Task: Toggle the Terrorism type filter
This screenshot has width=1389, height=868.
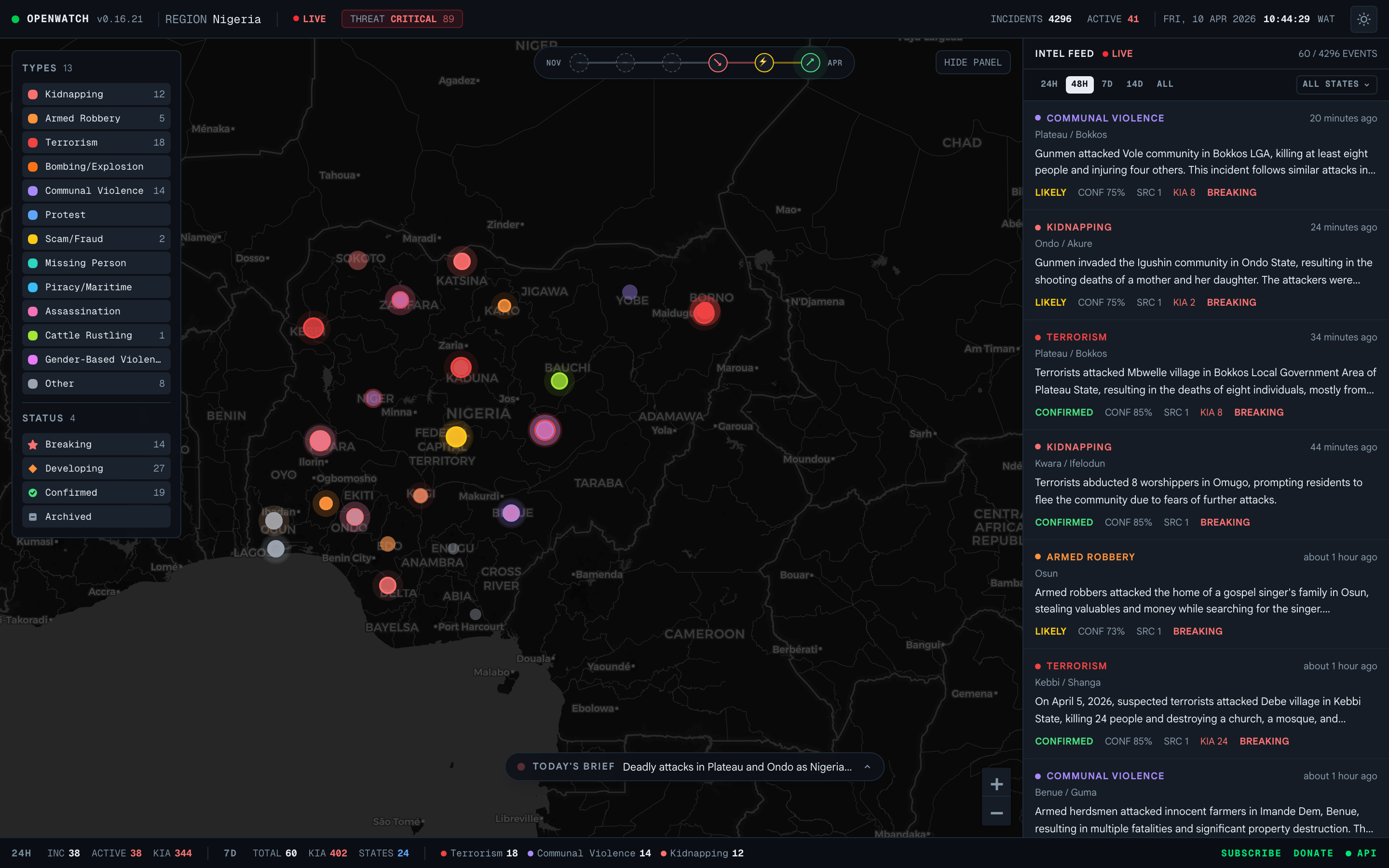Action: [x=96, y=142]
